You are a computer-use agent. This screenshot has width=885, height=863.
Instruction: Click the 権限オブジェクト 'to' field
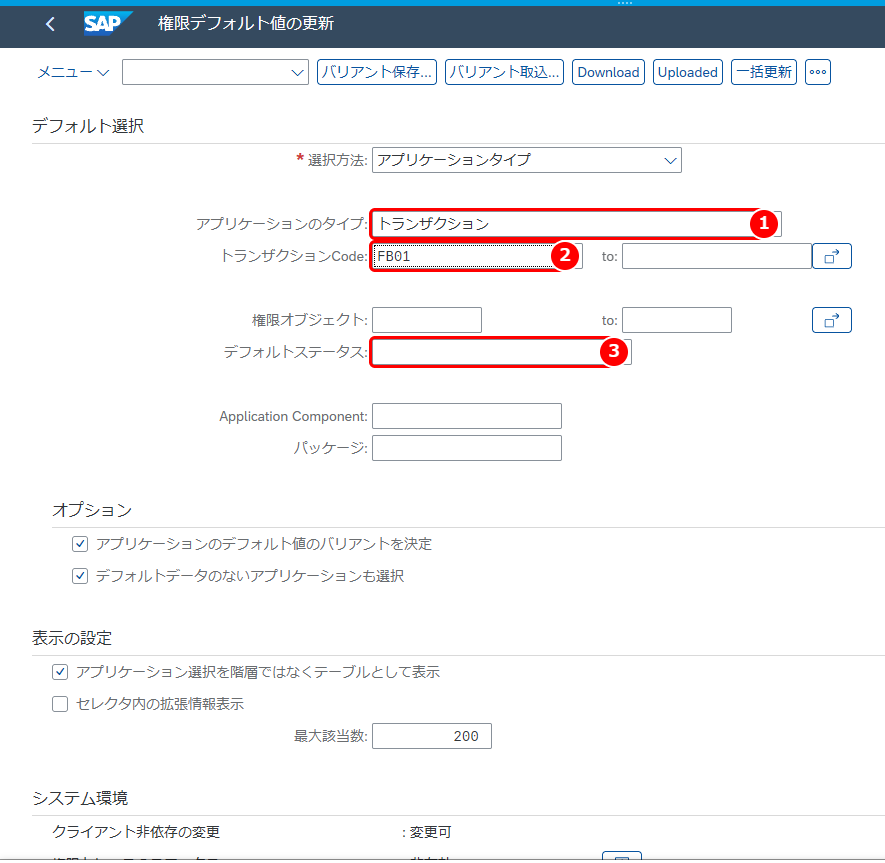point(677,320)
